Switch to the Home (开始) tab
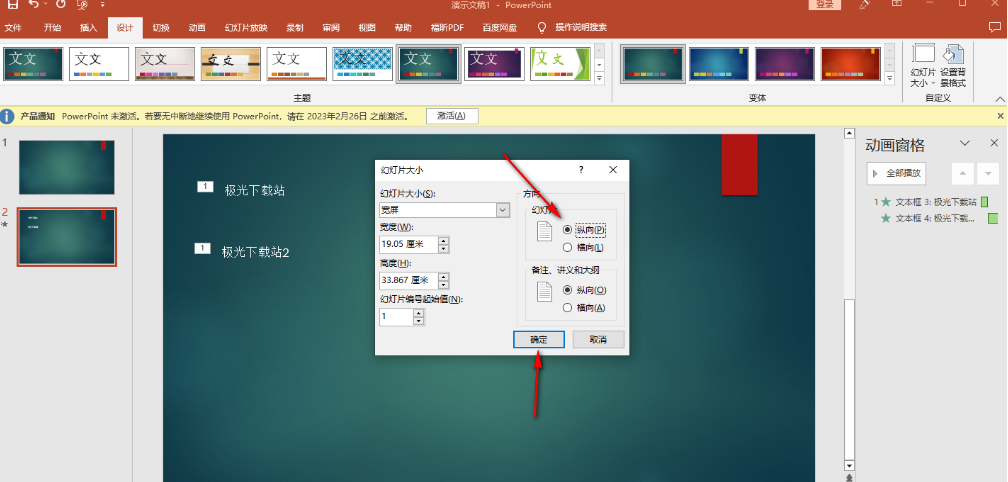 [52, 28]
